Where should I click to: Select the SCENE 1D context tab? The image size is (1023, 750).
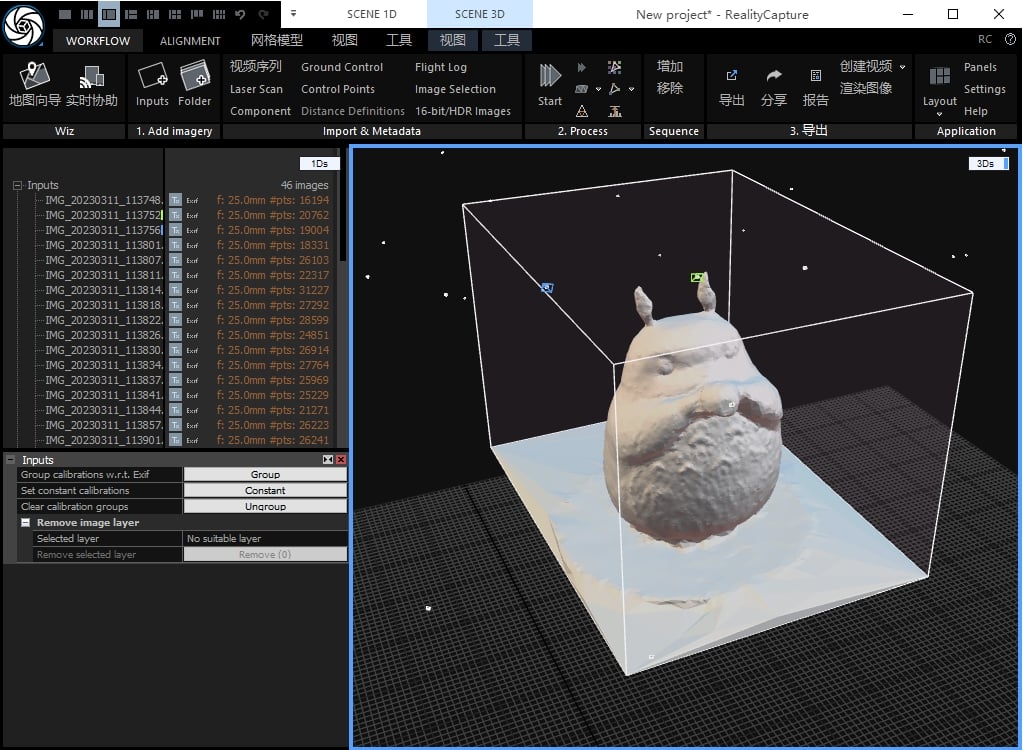pyautogui.click(x=371, y=14)
